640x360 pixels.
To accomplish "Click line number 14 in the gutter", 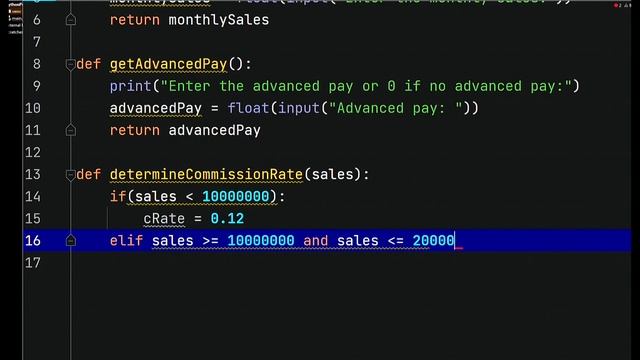I will pyautogui.click(x=33, y=196).
